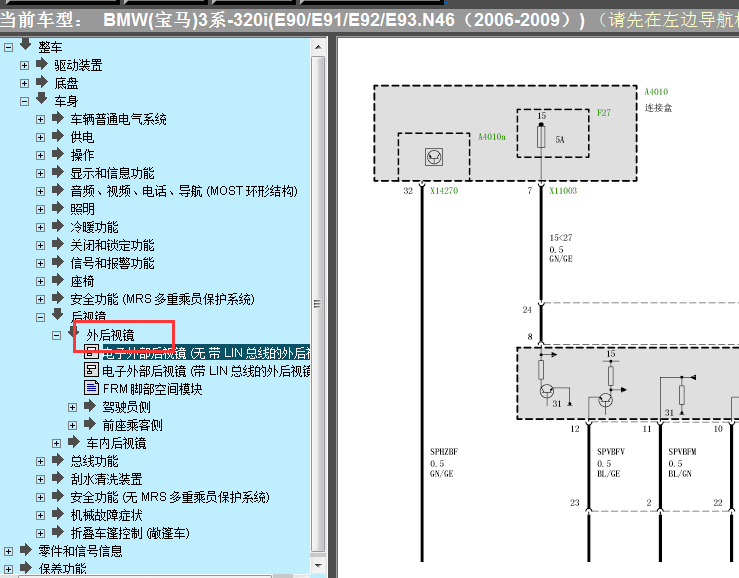Click the arrow icon beside 座椅
Screen dimensions: 739x578
[x=58, y=280]
